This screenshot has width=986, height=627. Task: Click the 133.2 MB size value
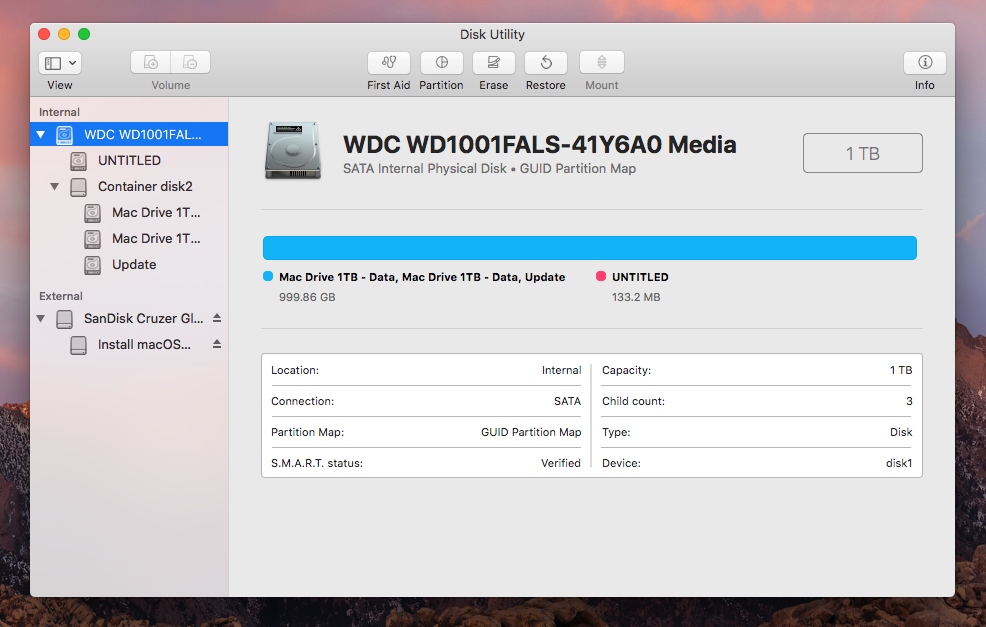click(636, 297)
